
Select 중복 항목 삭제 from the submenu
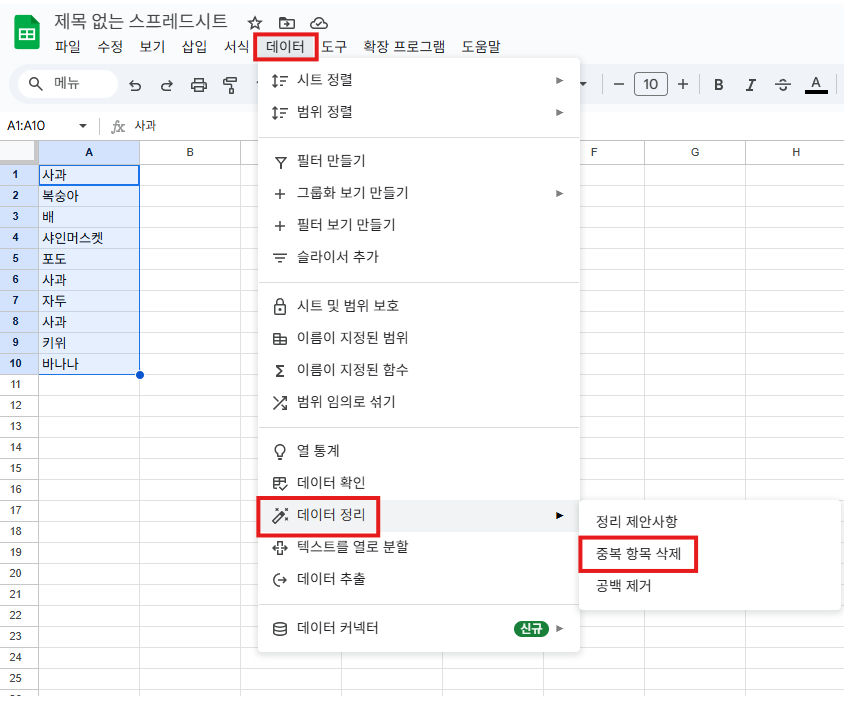coord(637,554)
